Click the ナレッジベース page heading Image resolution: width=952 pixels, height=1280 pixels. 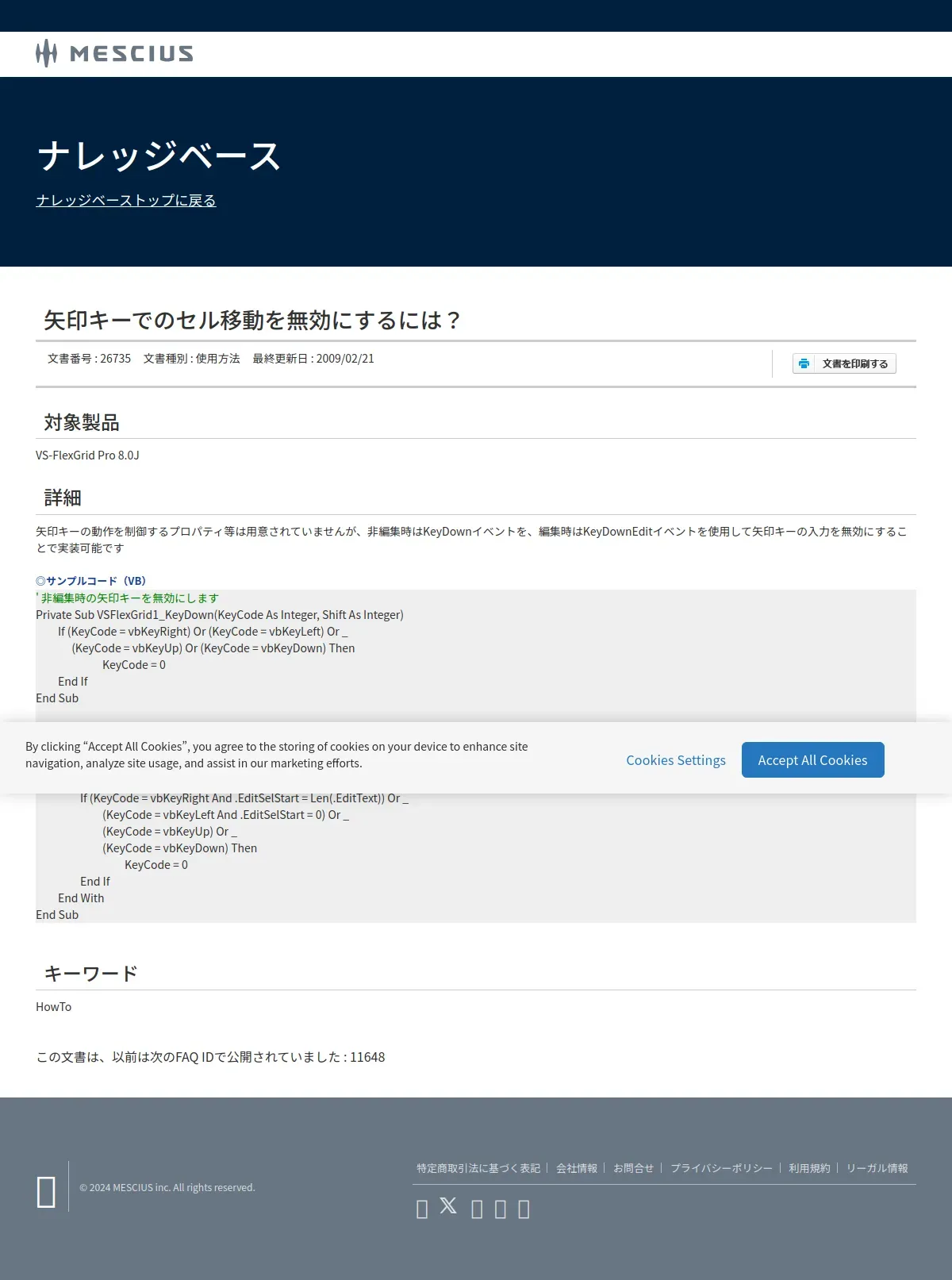(159, 156)
